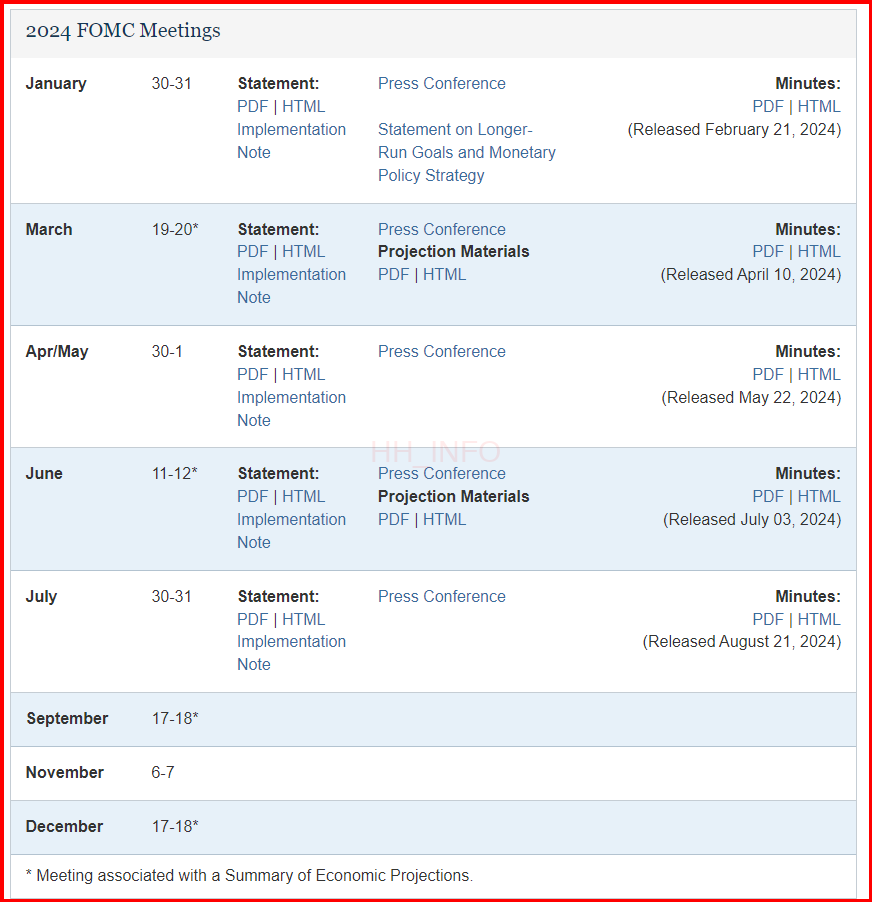Open July minutes PDF link
The image size is (872, 902).
pos(768,620)
